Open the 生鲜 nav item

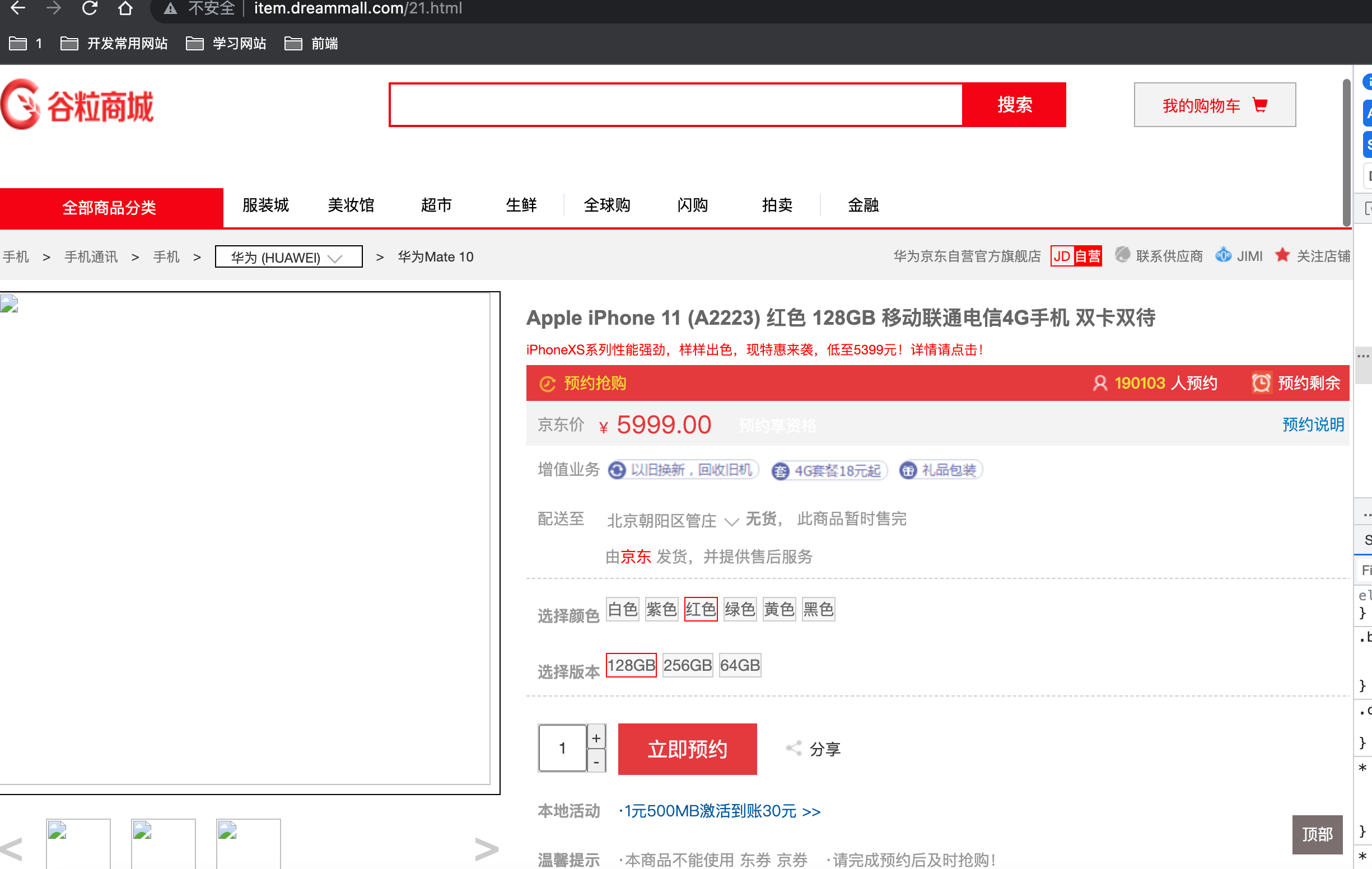[x=521, y=204]
